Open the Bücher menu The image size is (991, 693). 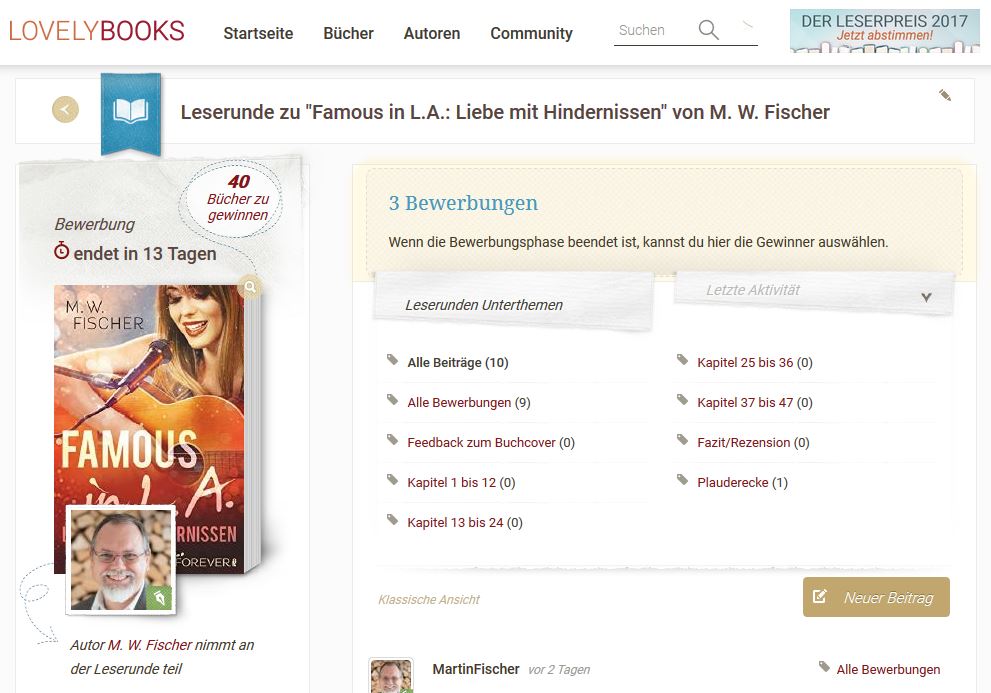coord(348,33)
